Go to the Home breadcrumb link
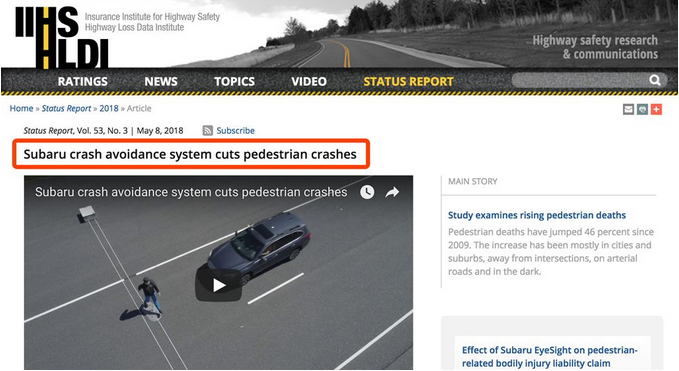679x371 pixels. click(x=21, y=108)
